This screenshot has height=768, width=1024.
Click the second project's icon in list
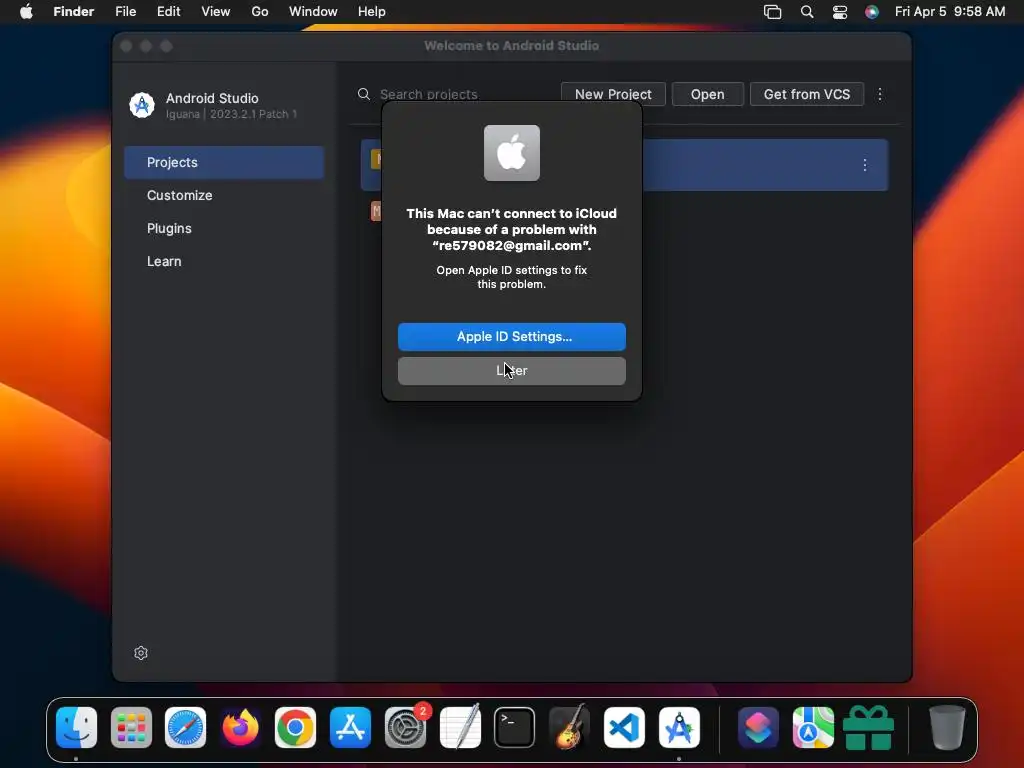point(376,211)
